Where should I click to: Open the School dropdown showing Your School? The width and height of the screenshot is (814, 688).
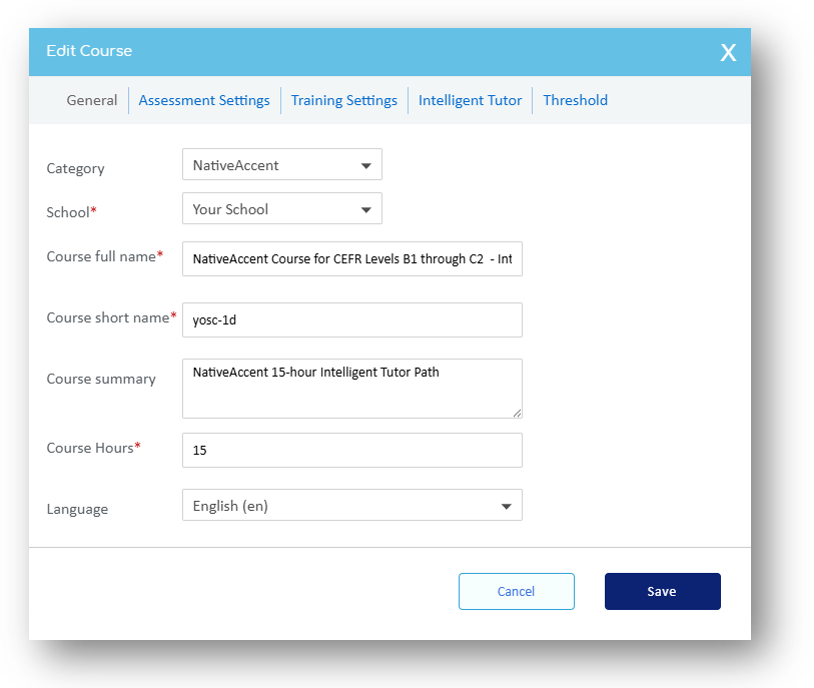[282, 209]
